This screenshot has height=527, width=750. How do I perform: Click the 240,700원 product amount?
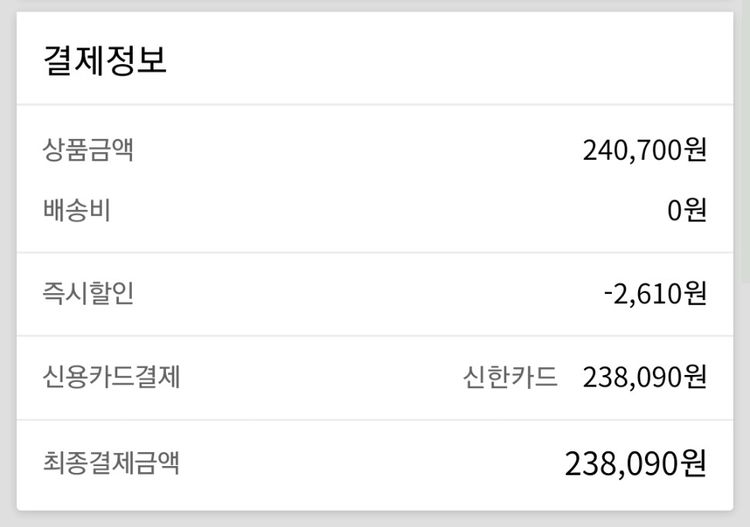click(x=644, y=150)
